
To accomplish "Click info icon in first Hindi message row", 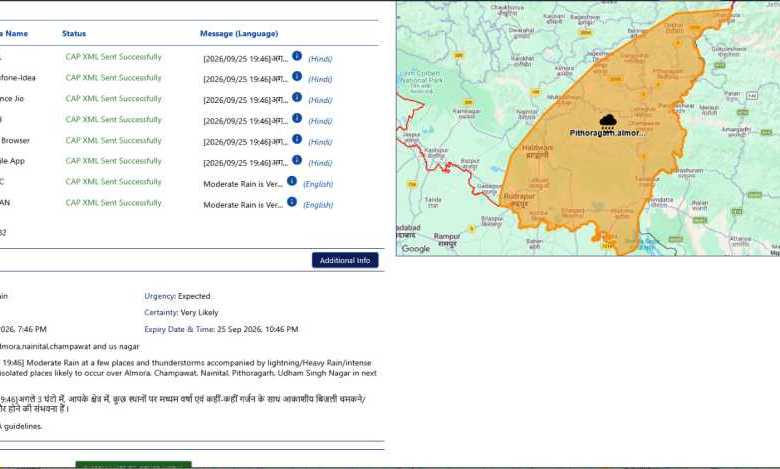I will 297,56.
